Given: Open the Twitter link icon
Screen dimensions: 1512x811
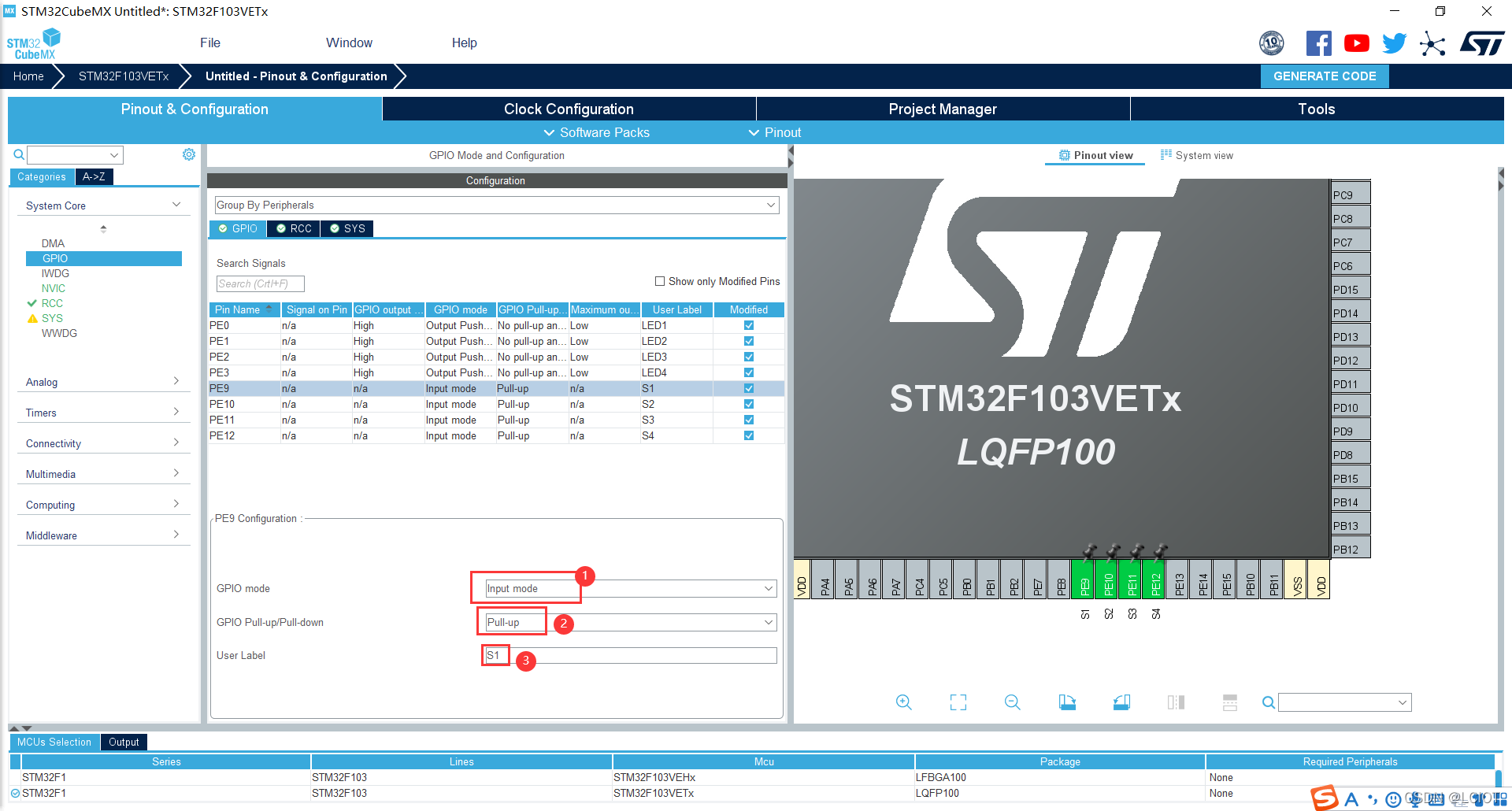Looking at the screenshot, I should tap(1394, 43).
